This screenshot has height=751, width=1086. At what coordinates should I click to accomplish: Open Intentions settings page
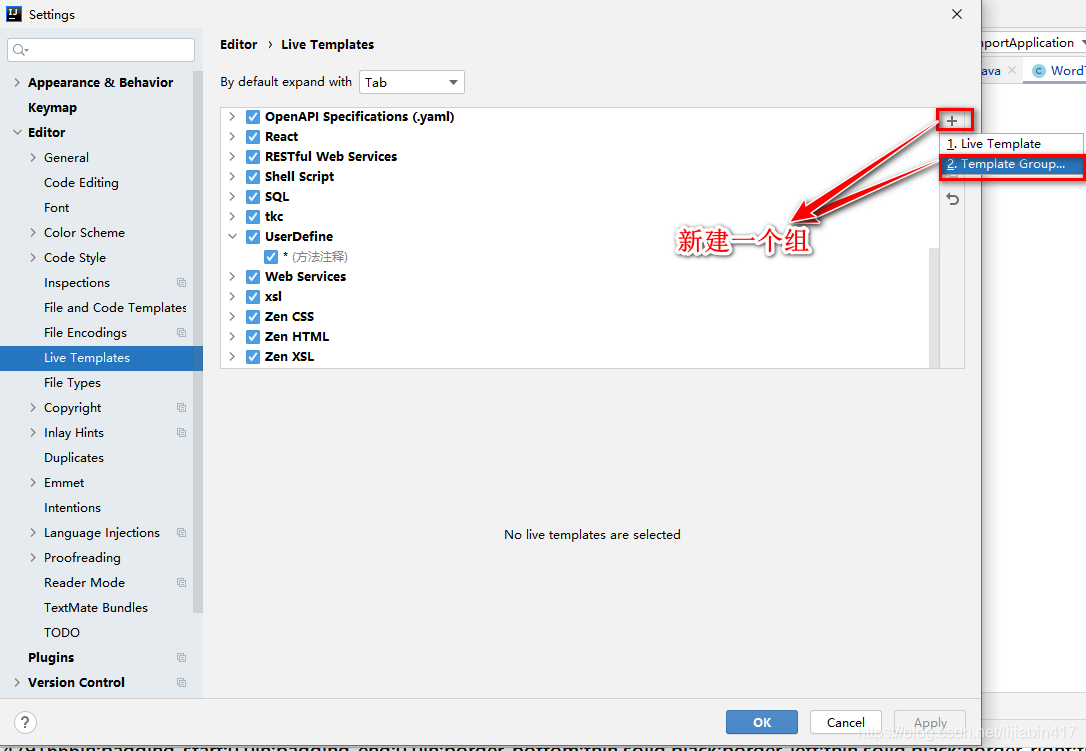tap(72, 508)
